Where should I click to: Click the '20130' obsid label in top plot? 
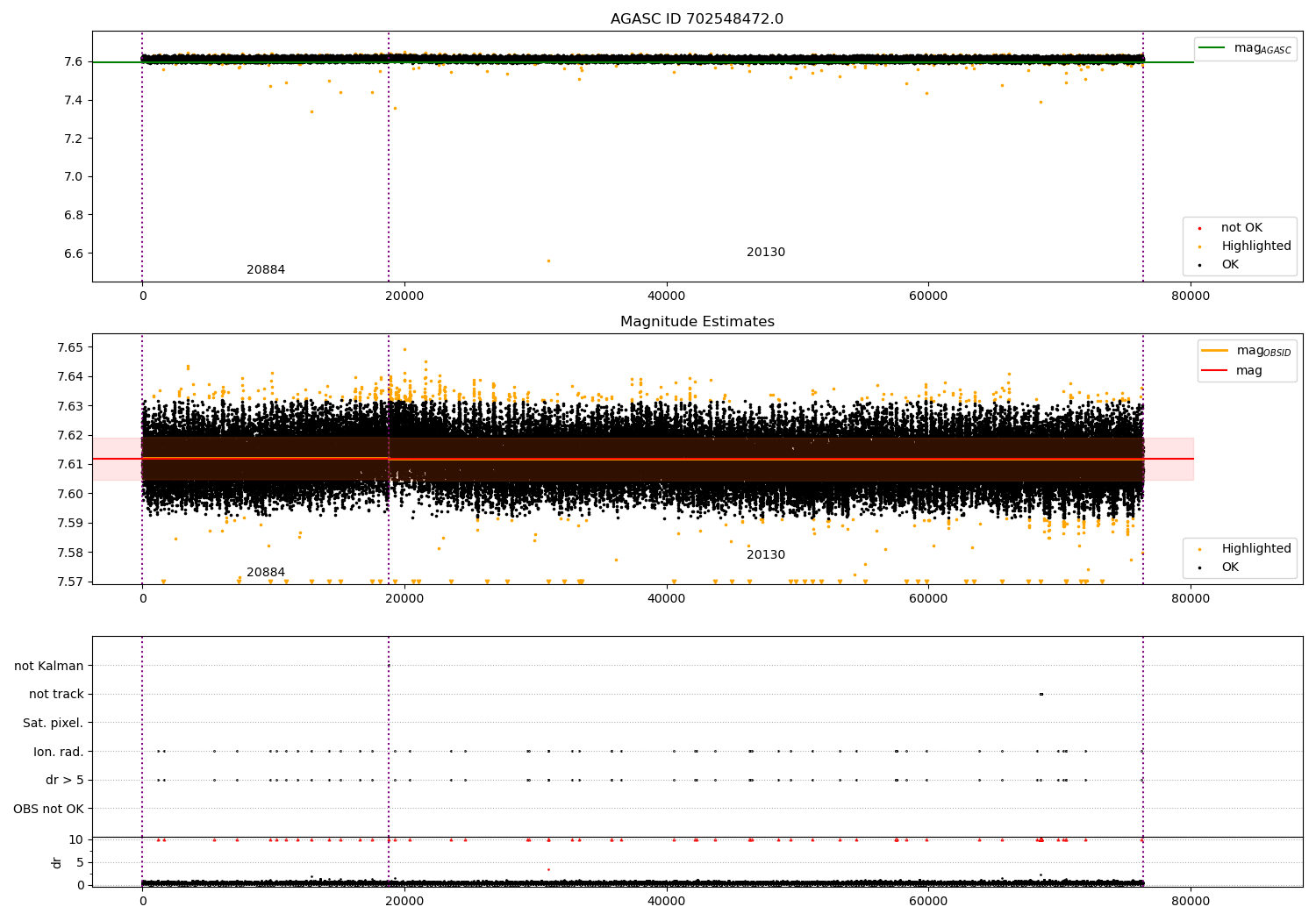pos(766,253)
